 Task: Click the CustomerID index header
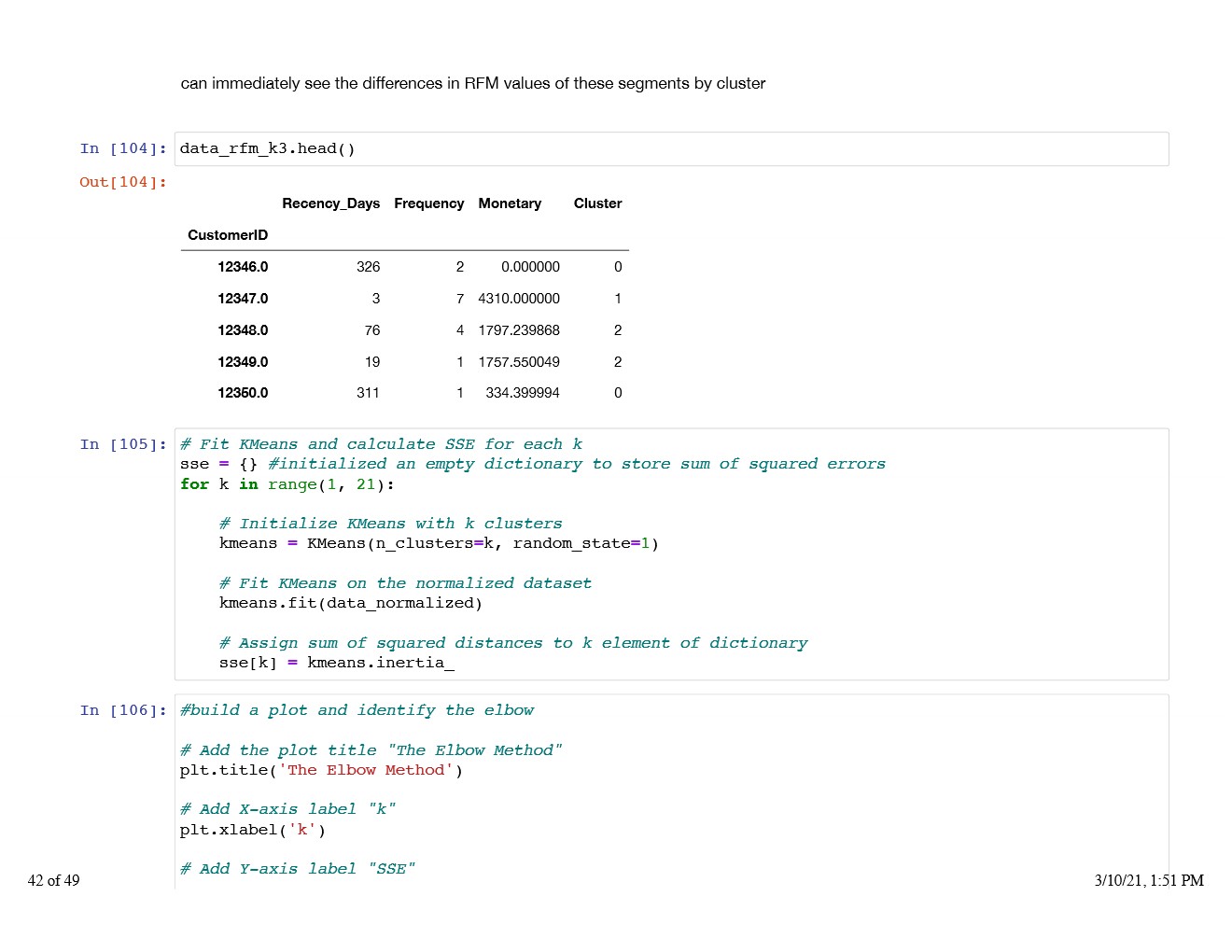(x=228, y=235)
